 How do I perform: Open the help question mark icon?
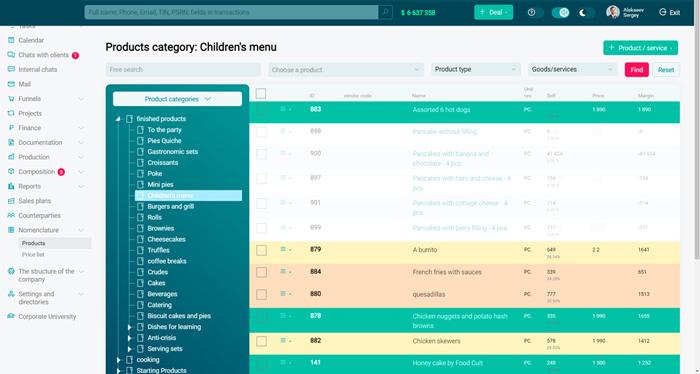coord(531,12)
